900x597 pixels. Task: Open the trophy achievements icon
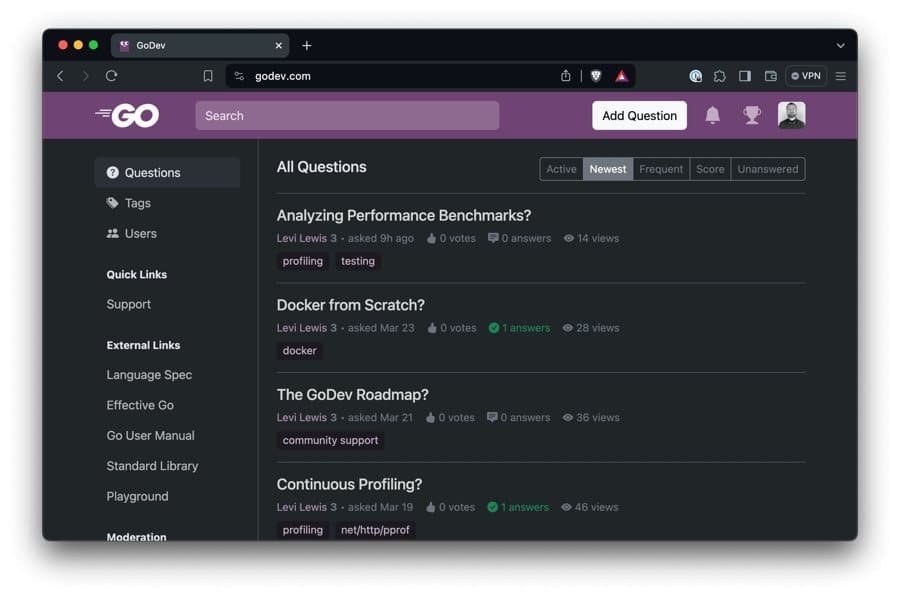(x=751, y=115)
